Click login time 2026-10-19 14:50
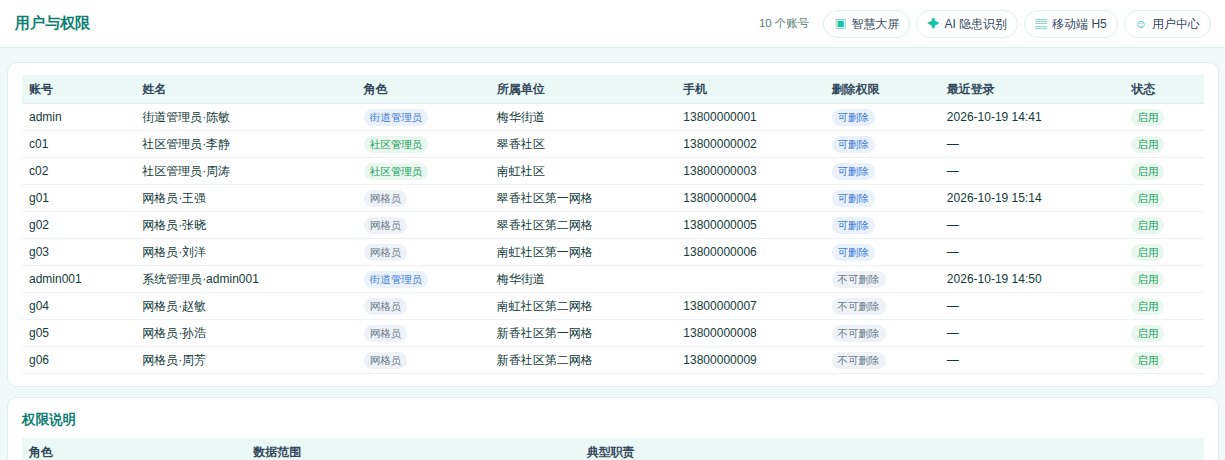The width and height of the screenshot is (1225, 460). (994, 279)
